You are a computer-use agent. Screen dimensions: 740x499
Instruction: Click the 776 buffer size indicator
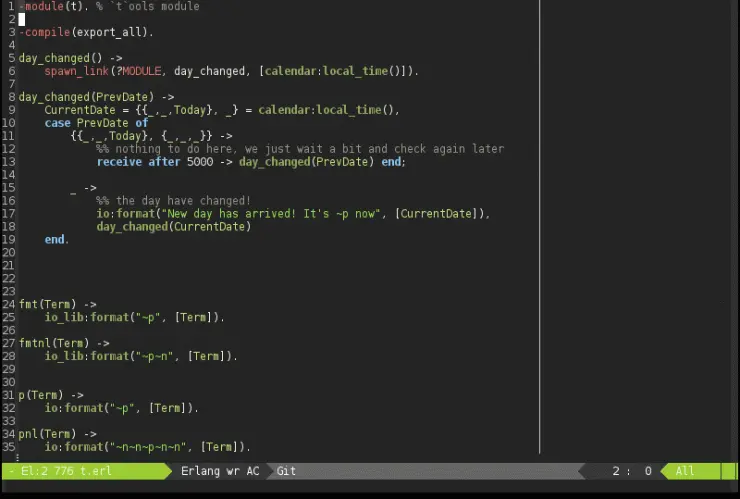pyautogui.click(x=62, y=471)
